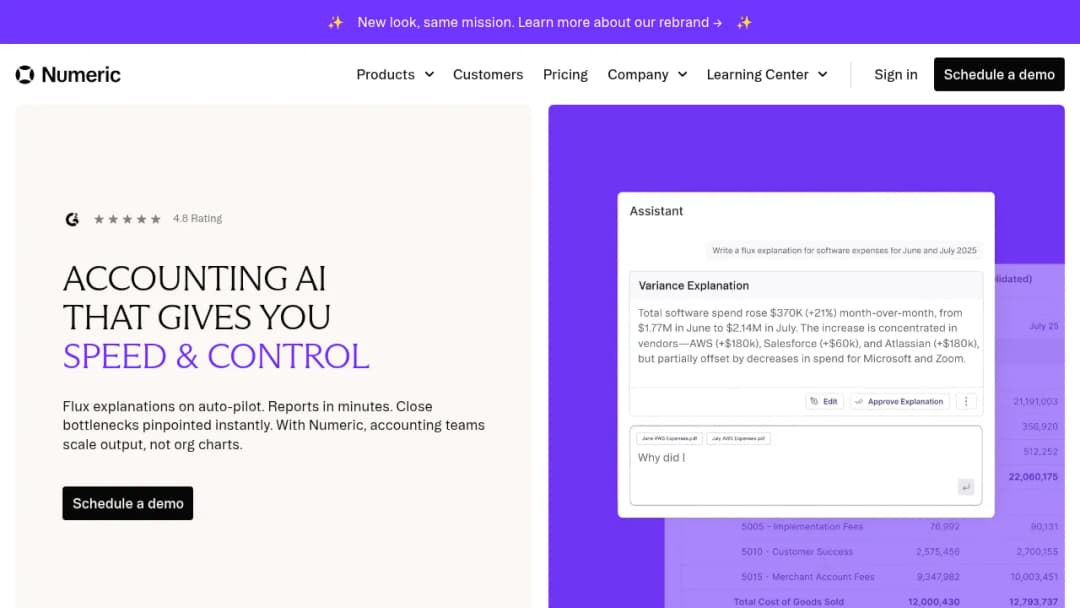1080x608 pixels.
Task: Click the Sign in link
Action: (x=895, y=74)
